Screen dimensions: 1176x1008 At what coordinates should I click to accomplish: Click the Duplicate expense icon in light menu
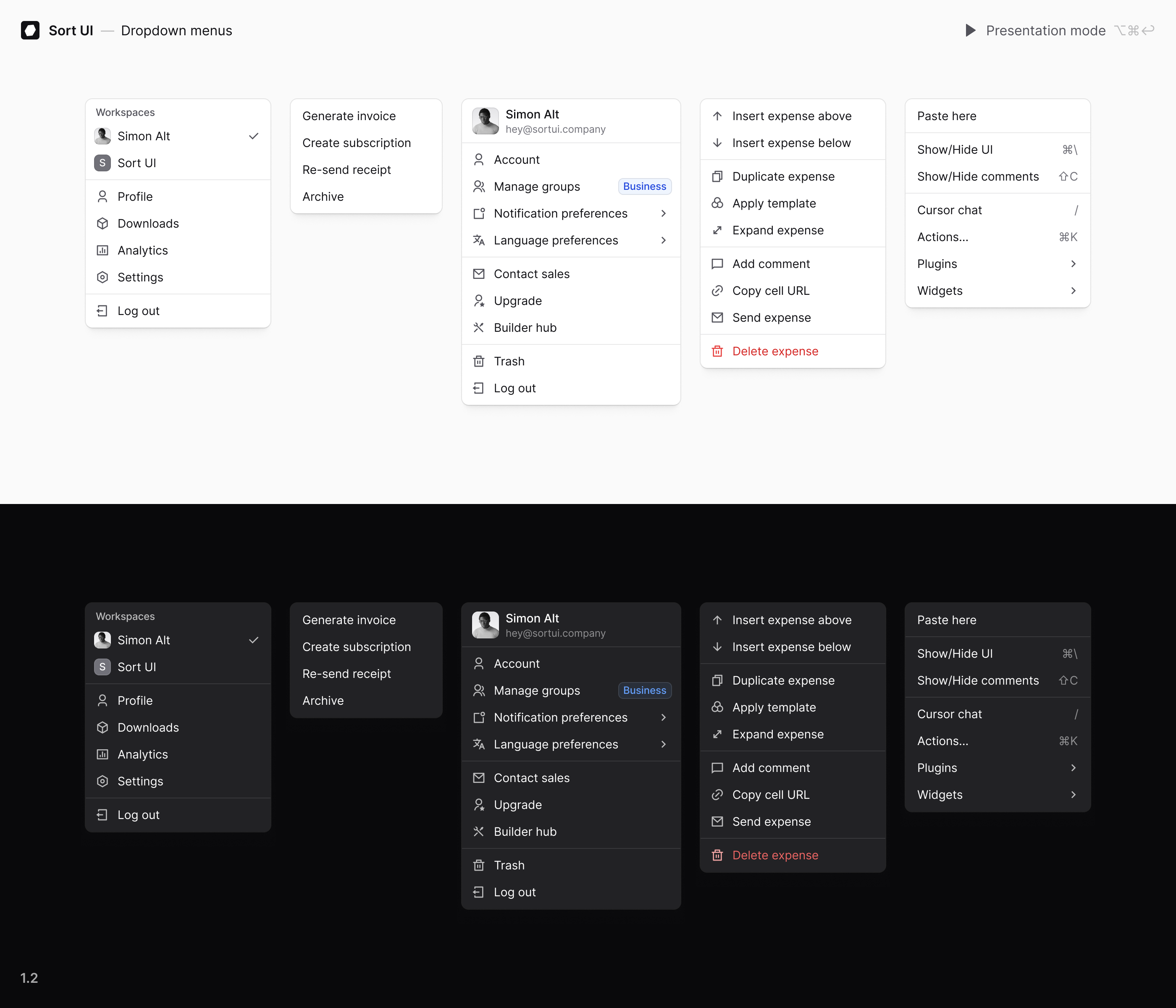717,176
